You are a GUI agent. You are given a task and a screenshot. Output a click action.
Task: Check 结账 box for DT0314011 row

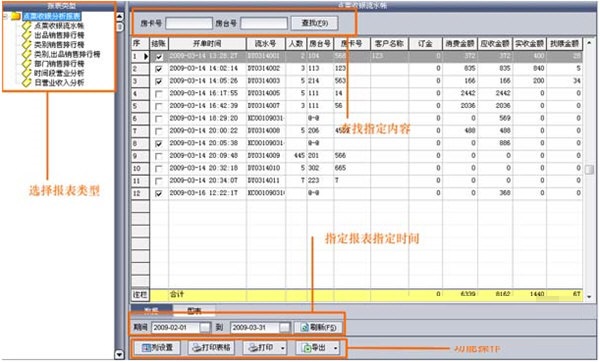click(x=159, y=181)
